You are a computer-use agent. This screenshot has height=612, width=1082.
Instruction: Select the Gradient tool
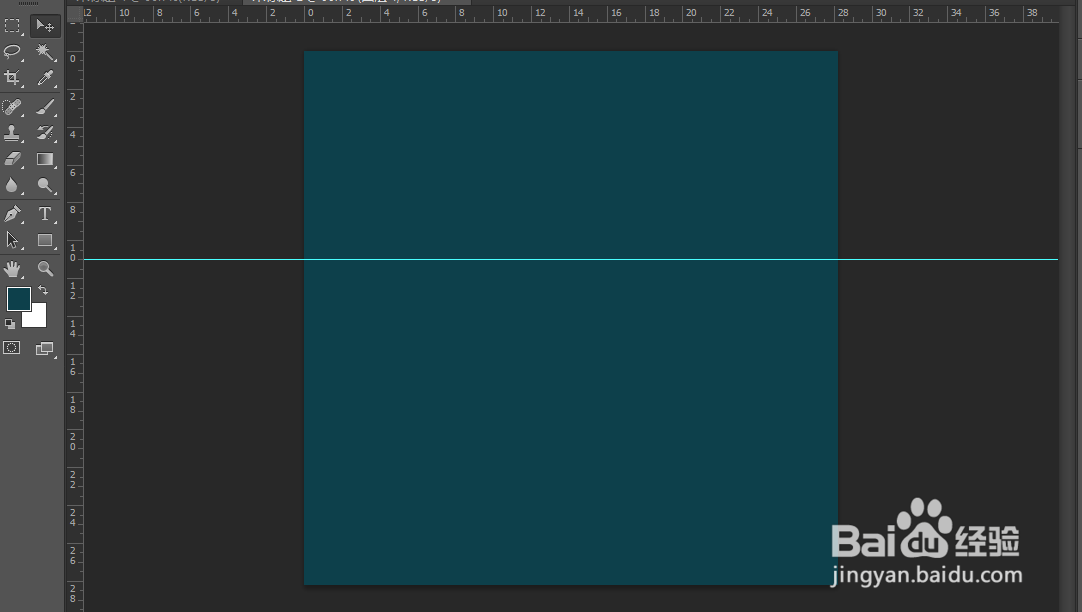tap(45, 159)
